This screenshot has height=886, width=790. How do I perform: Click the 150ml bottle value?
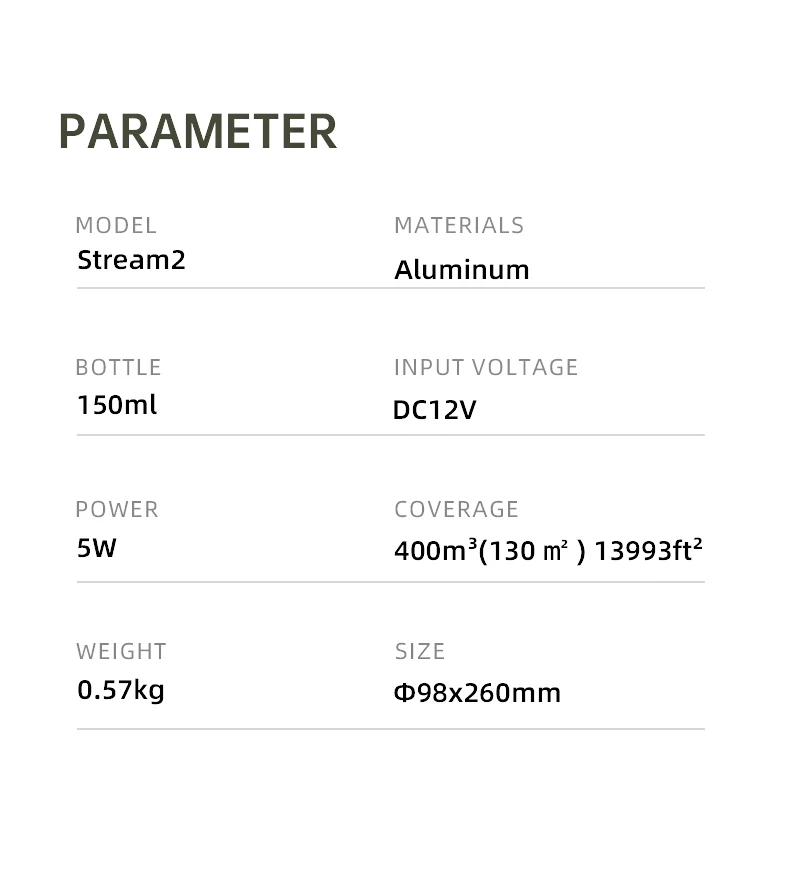tap(117, 406)
